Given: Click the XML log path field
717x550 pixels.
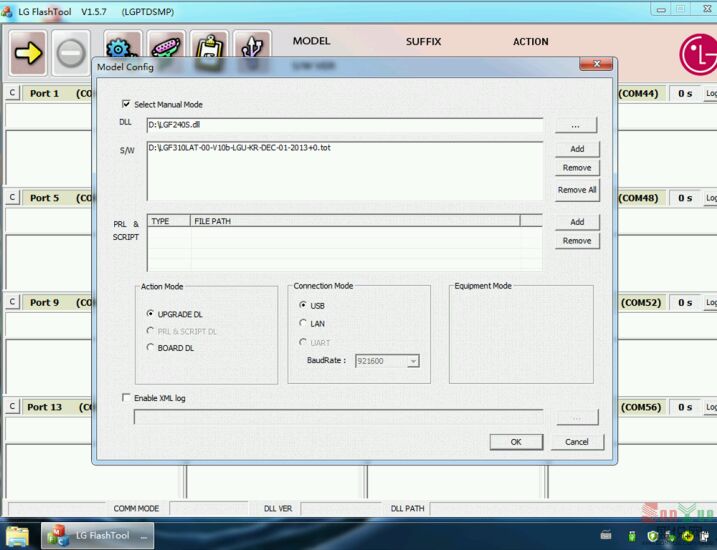Looking at the screenshot, I should (x=338, y=417).
